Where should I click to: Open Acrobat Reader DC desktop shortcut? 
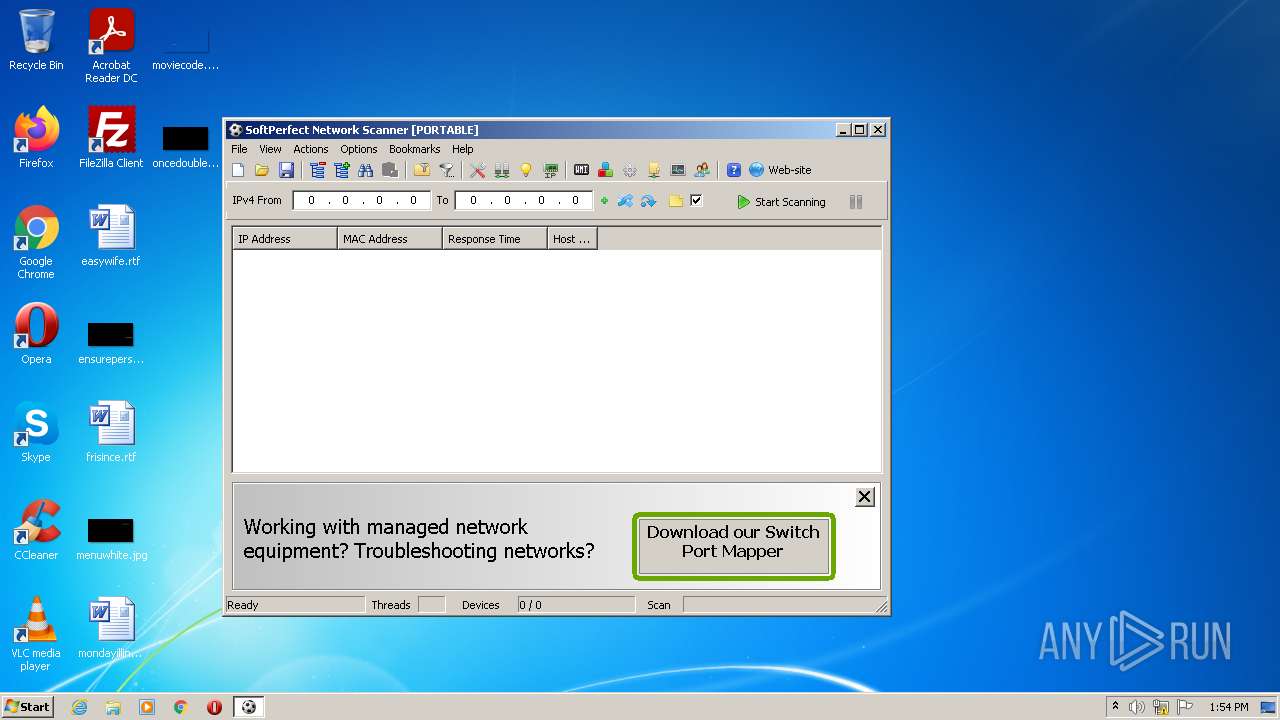click(x=111, y=46)
